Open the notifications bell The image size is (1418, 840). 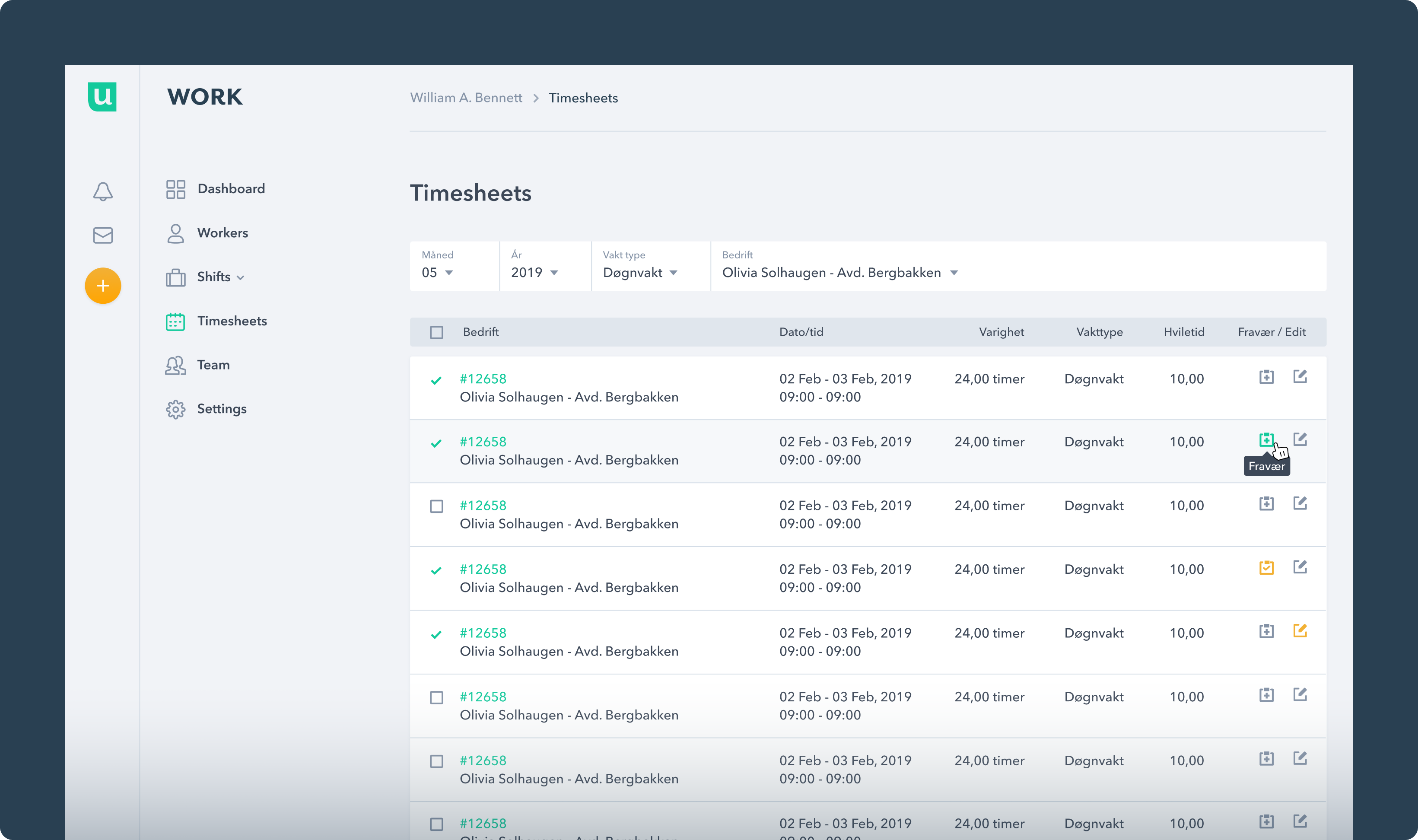(x=102, y=191)
